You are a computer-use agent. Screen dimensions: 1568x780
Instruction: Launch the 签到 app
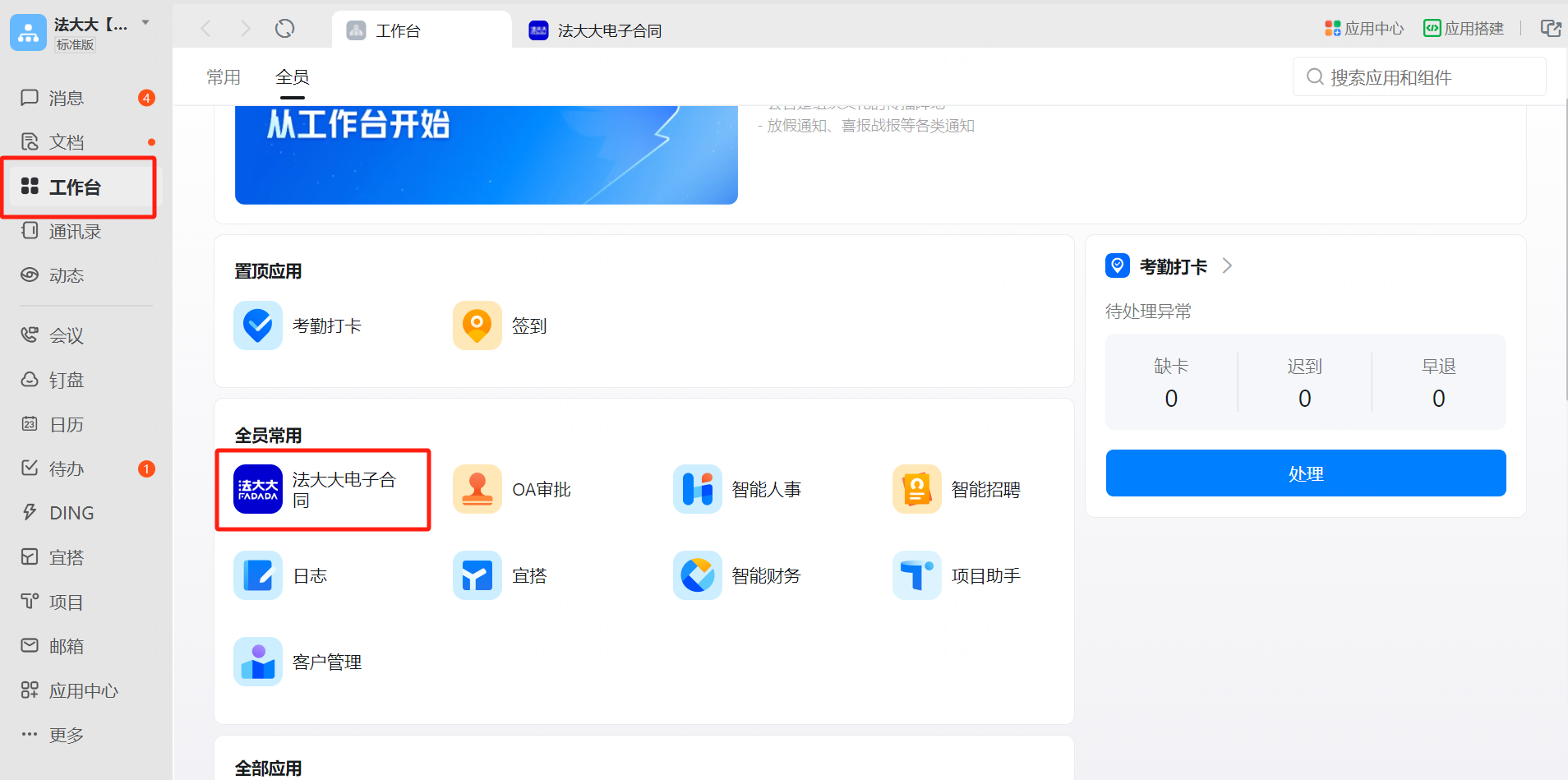coord(500,325)
